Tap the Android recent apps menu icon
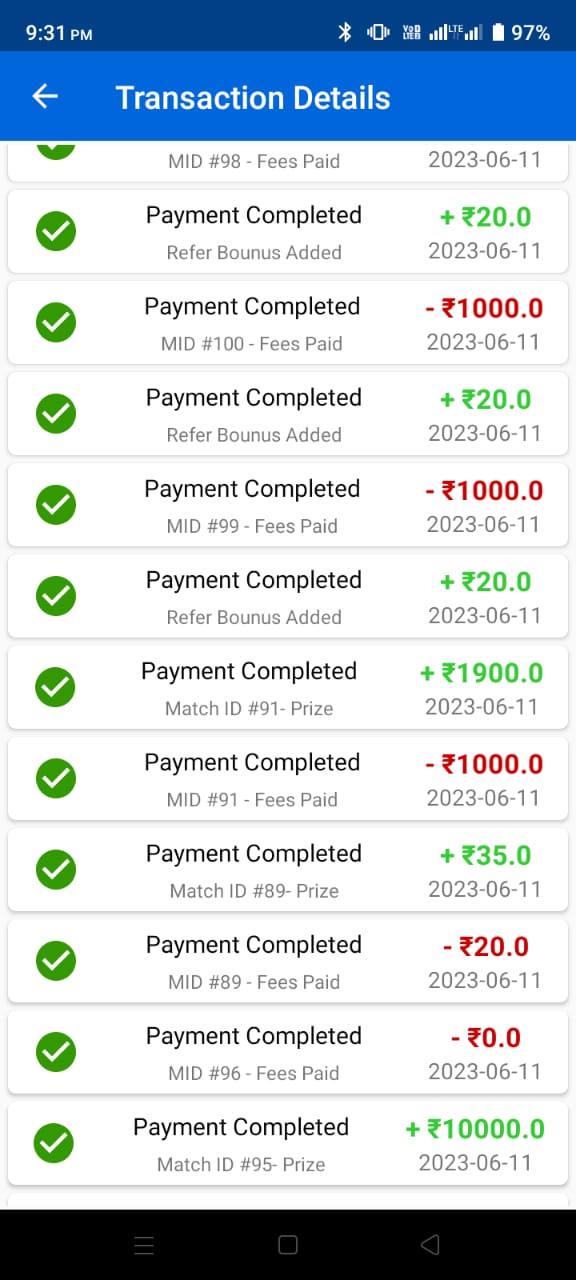The image size is (576, 1280). 144,1245
